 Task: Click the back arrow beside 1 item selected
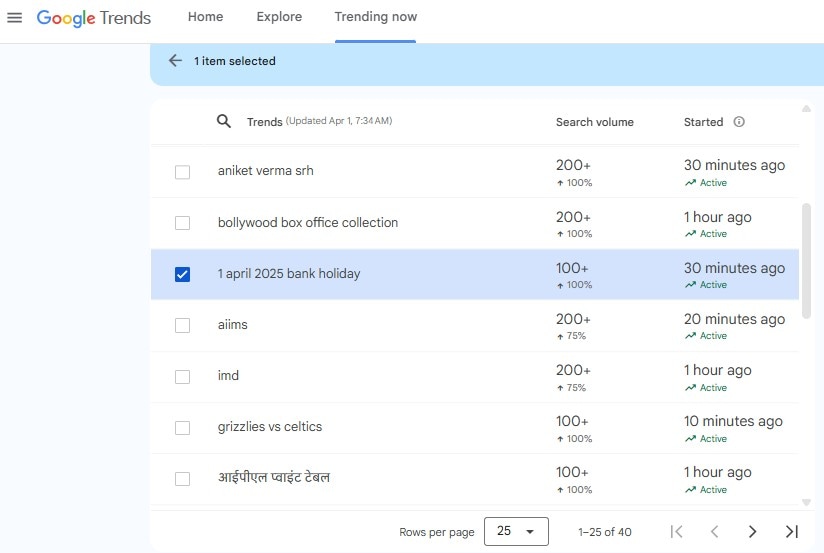click(x=175, y=61)
